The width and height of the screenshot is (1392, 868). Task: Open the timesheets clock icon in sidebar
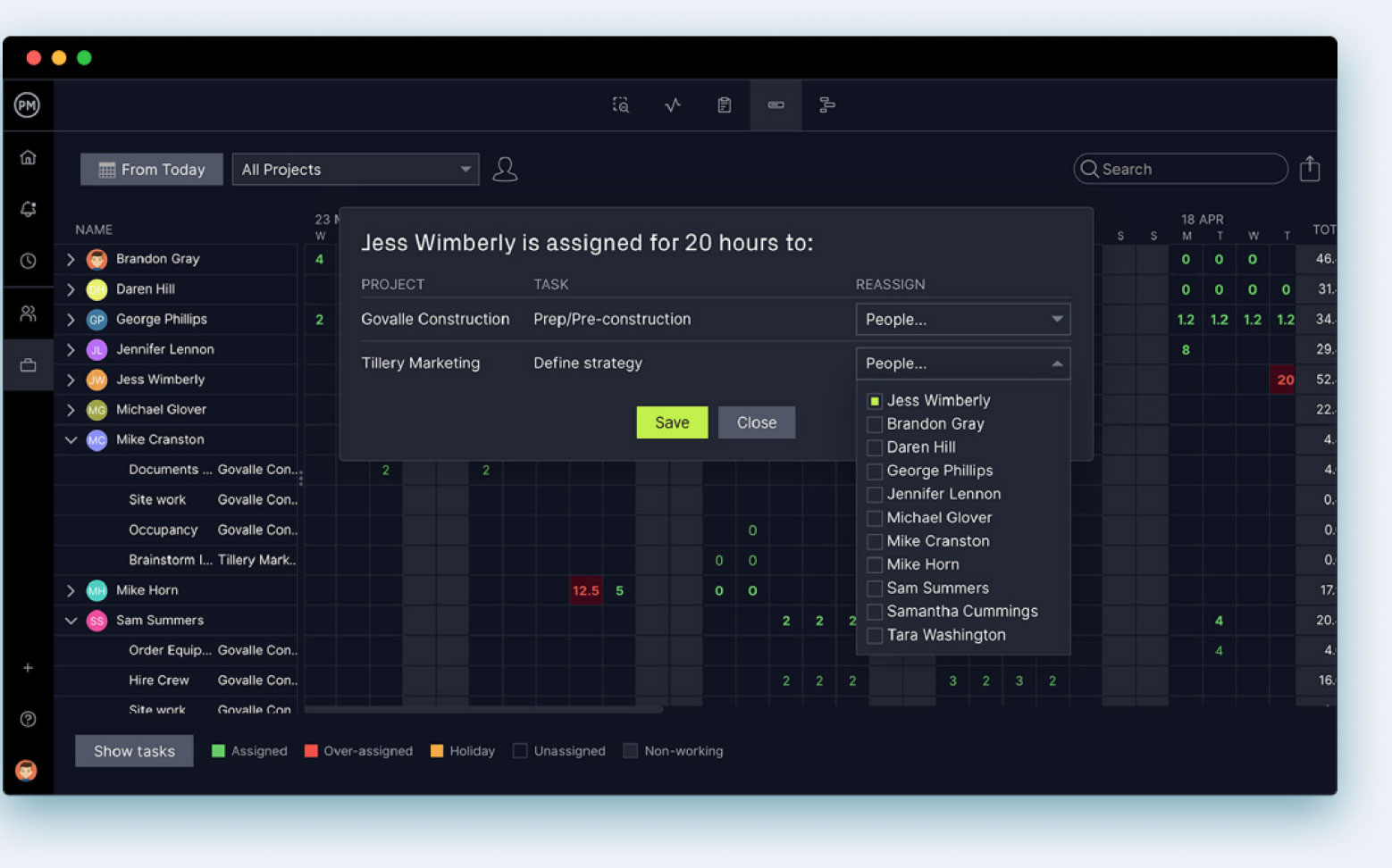tap(28, 261)
